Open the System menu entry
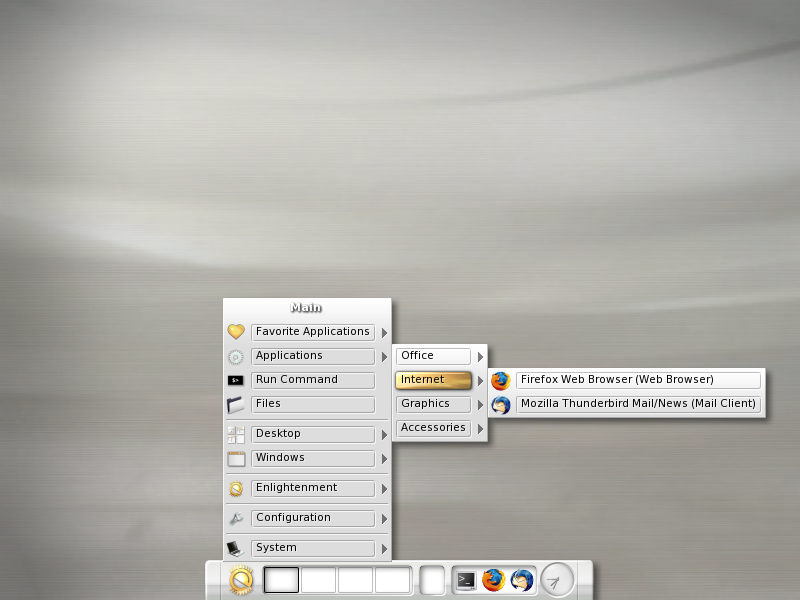The height and width of the screenshot is (600, 800). coord(313,548)
